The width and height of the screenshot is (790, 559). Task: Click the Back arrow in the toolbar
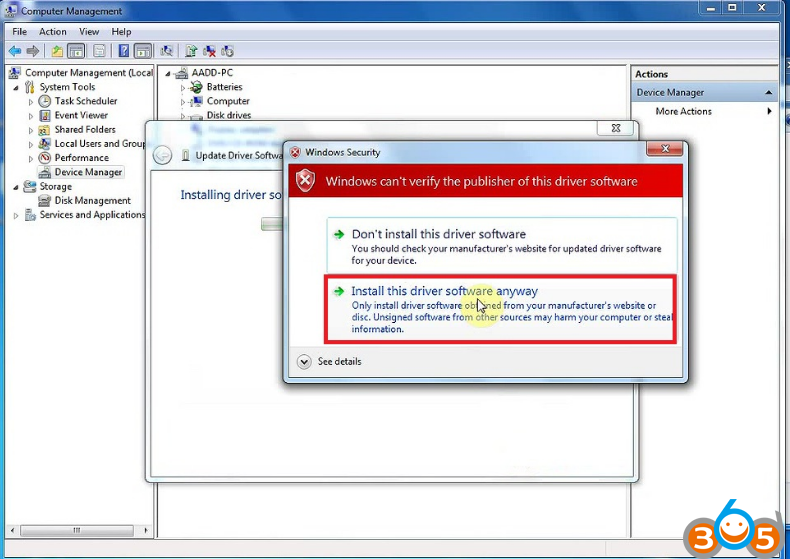[x=15, y=51]
